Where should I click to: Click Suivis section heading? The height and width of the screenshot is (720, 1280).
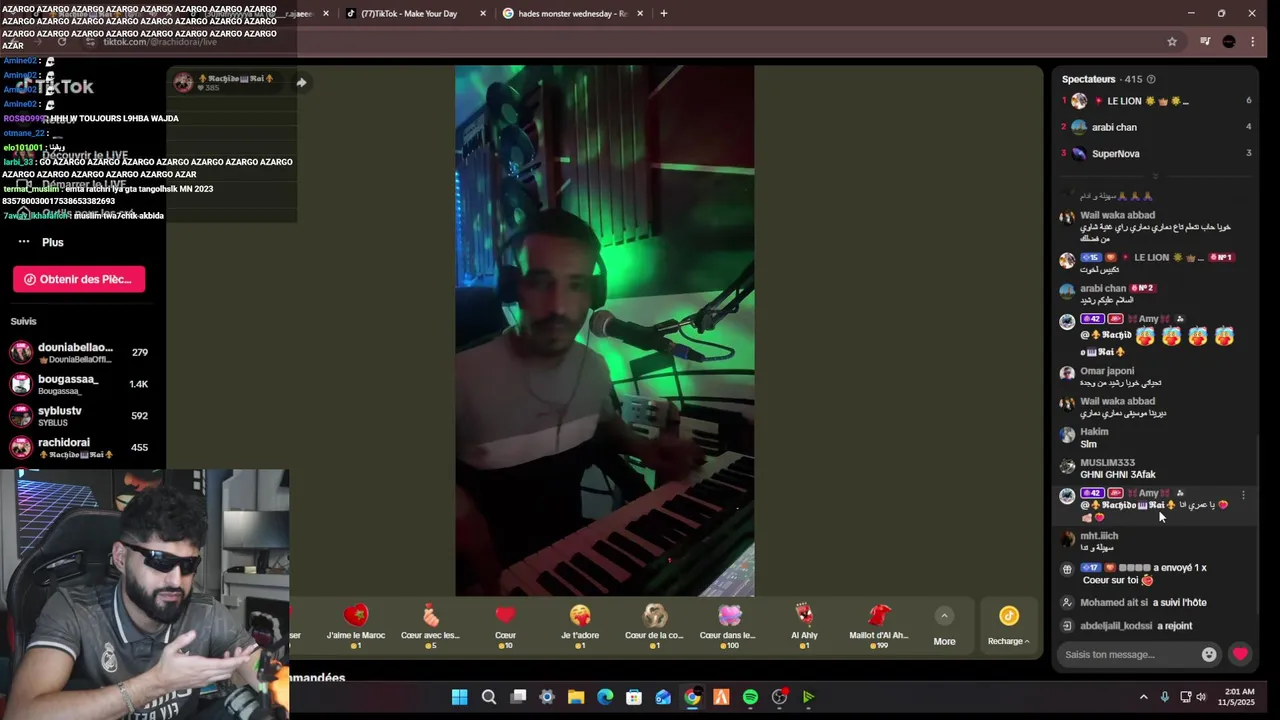(x=23, y=321)
